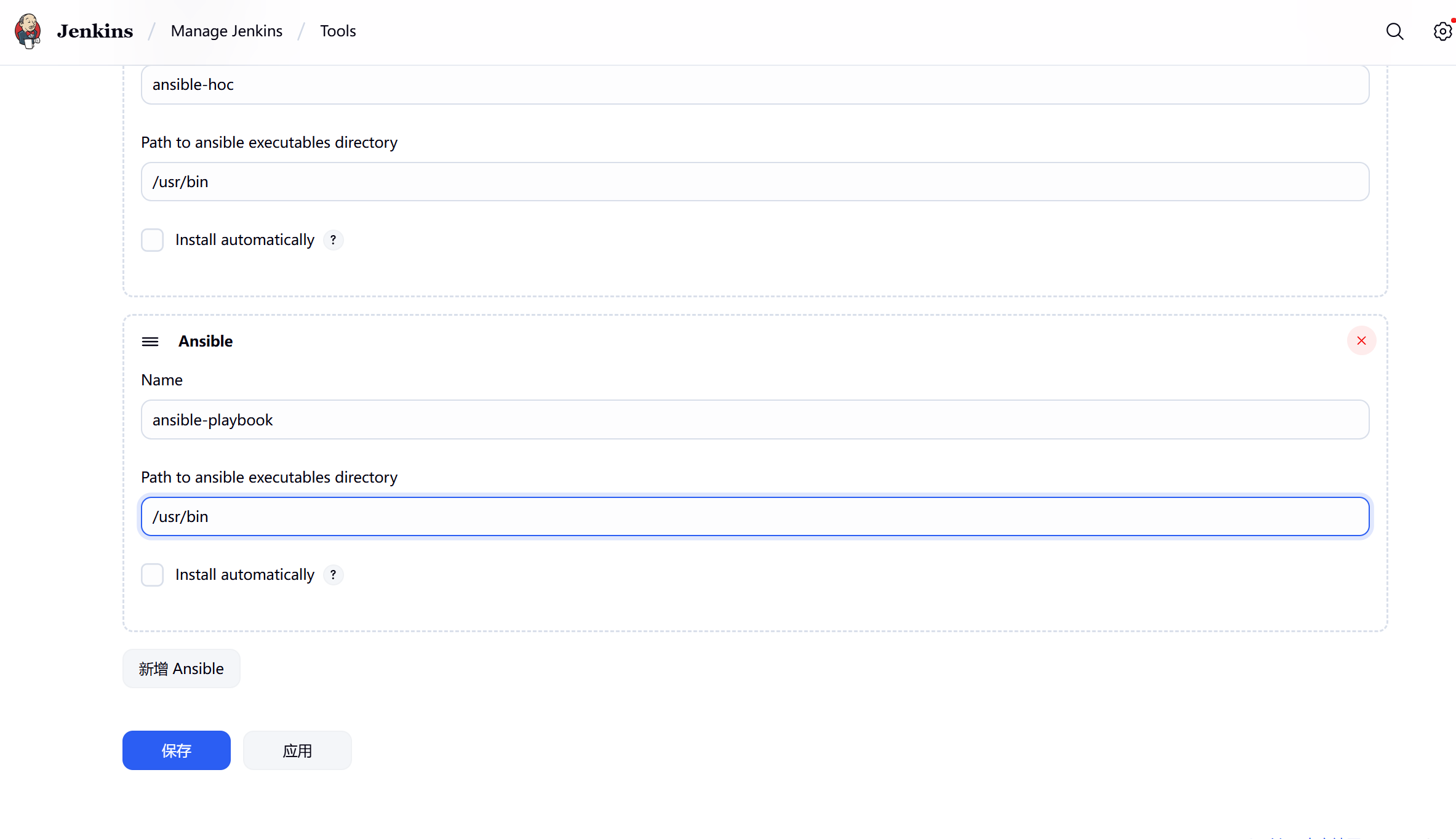The image size is (1456, 839).
Task: Click the Tools breadcrumb item
Action: click(337, 31)
